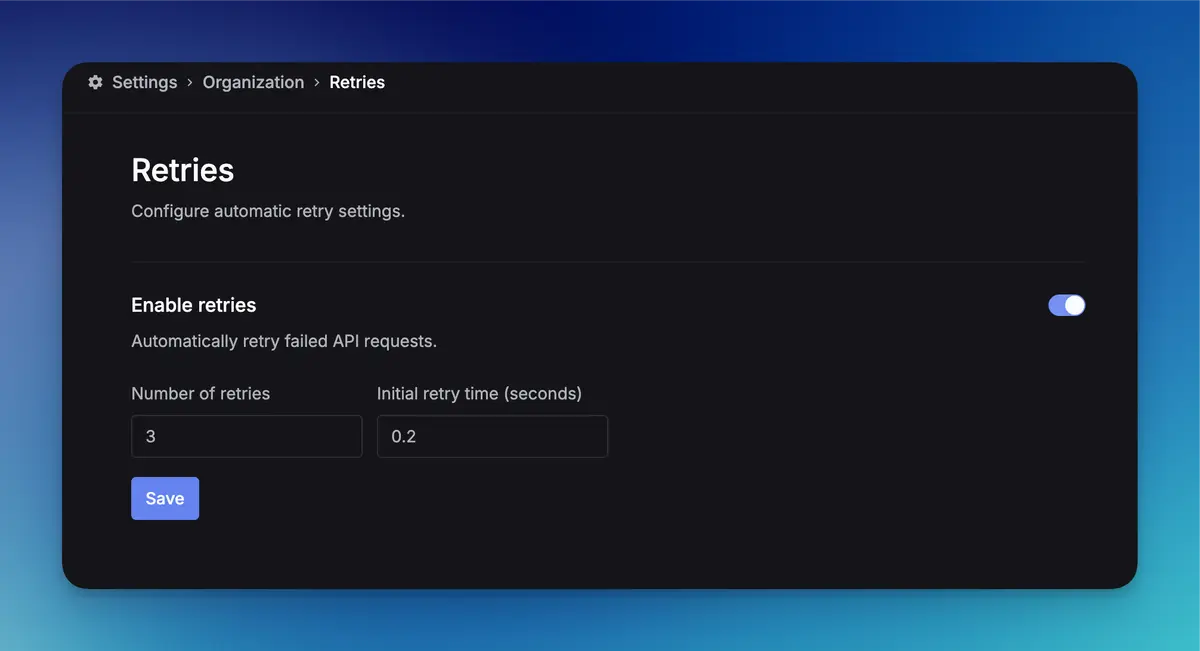Click the Initial retry time input box
Screen dimensions: 1200x651
tap(492, 437)
